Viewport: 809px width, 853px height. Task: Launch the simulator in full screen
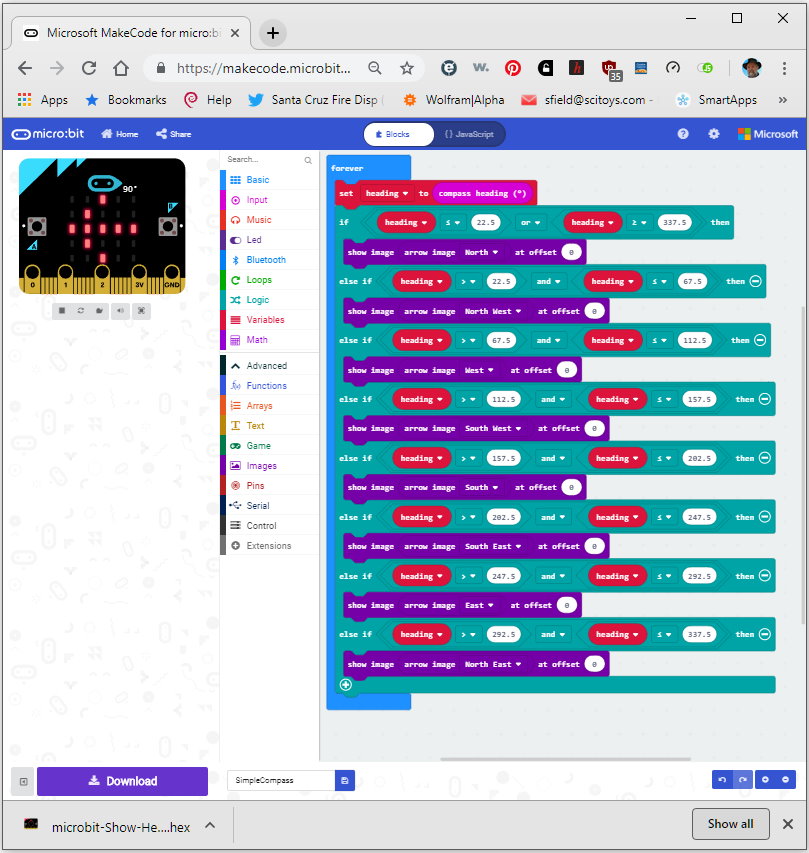pos(142,310)
